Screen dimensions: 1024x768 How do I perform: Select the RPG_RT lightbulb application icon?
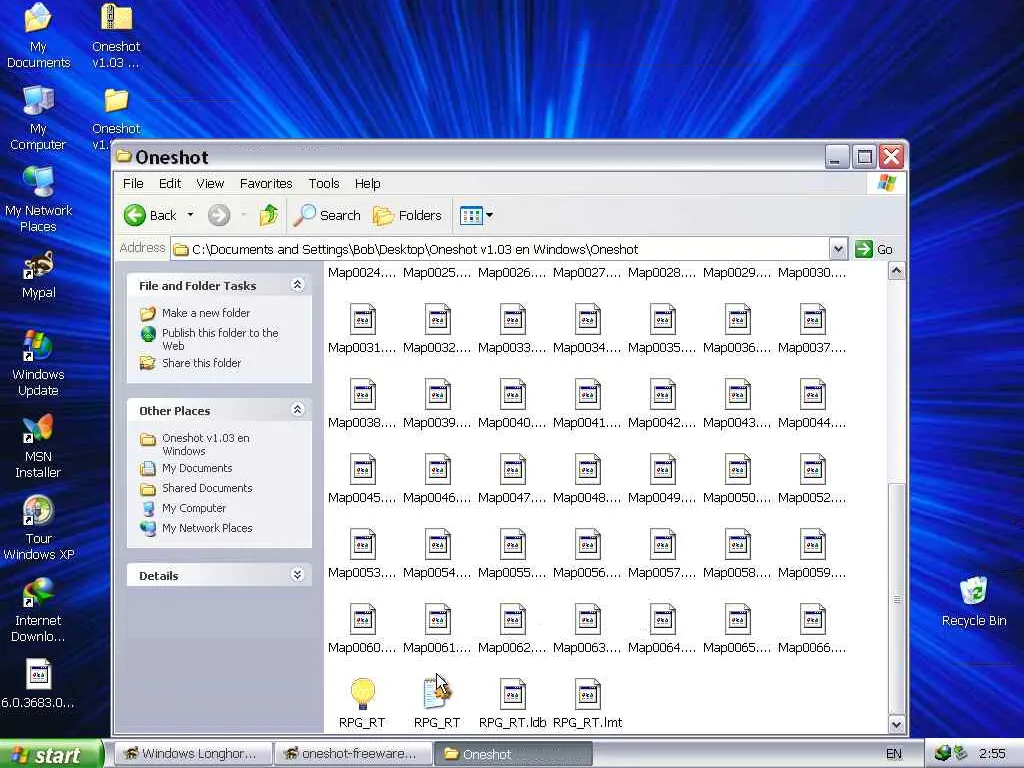[362, 694]
